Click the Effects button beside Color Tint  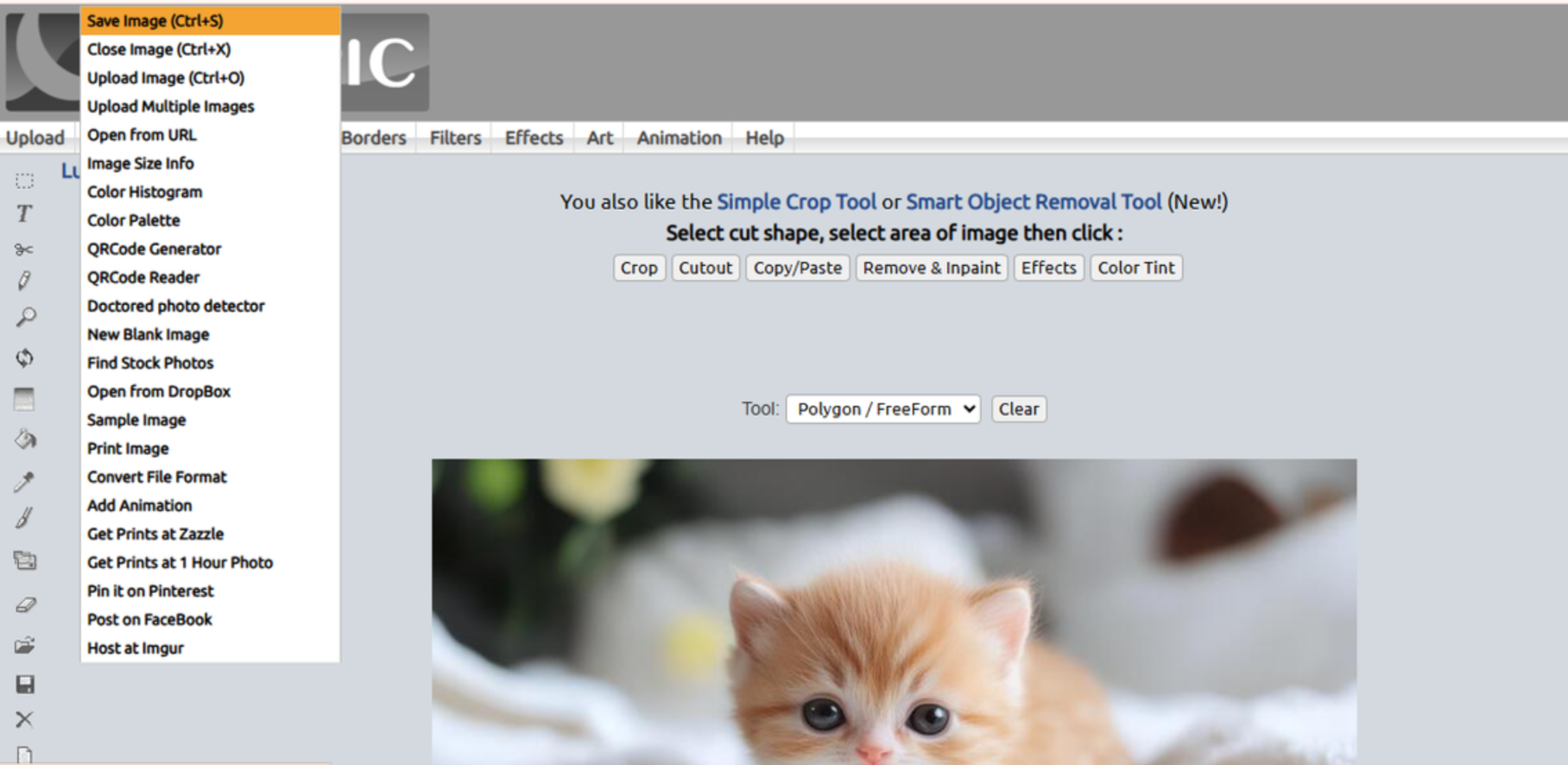[x=1049, y=268]
